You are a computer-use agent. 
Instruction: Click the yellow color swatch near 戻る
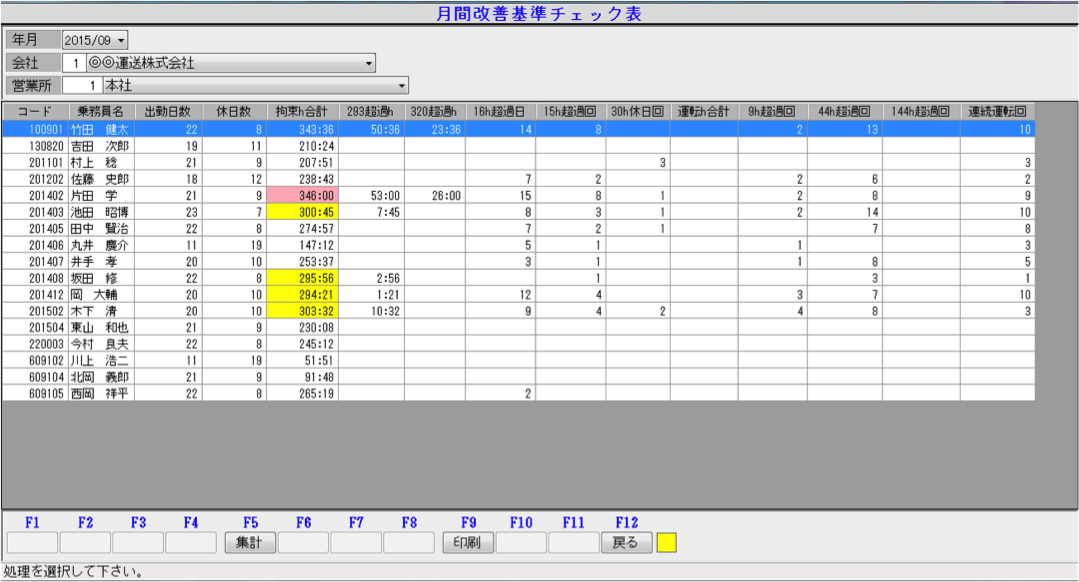pos(667,543)
